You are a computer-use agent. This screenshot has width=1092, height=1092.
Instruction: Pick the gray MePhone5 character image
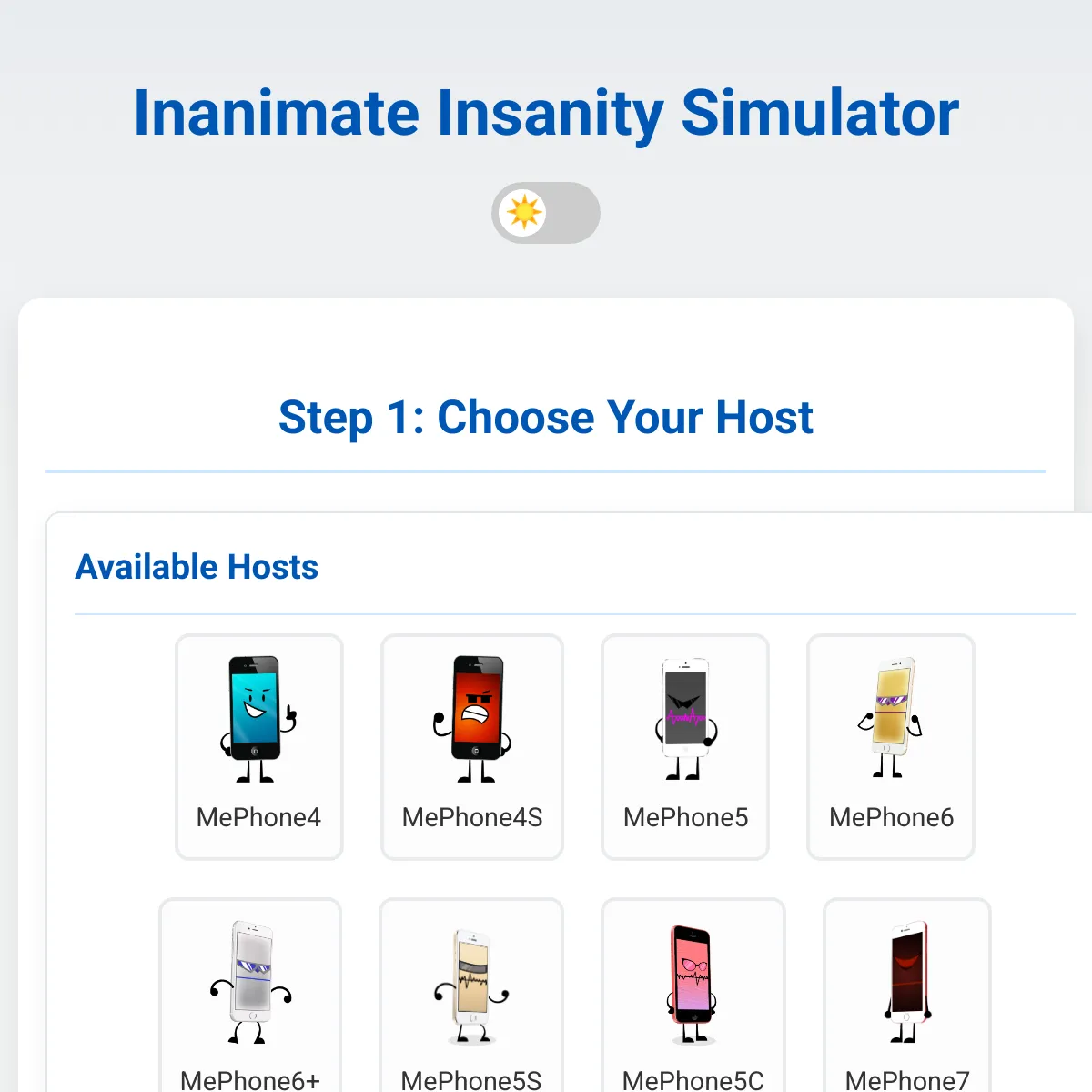[x=685, y=719]
